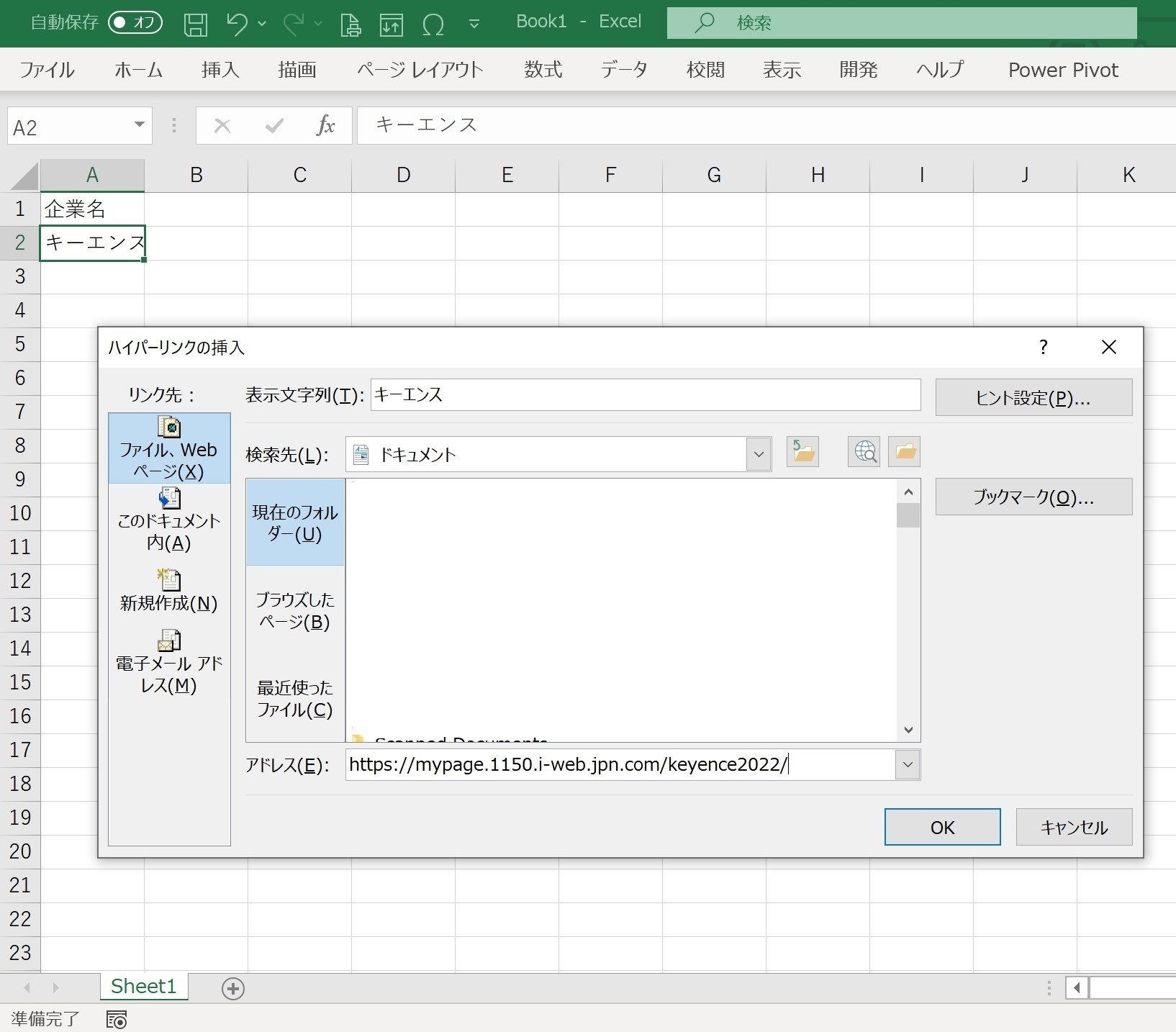Click the macro record status bar icon
1176x1032 pixels.
[117, 1019]
